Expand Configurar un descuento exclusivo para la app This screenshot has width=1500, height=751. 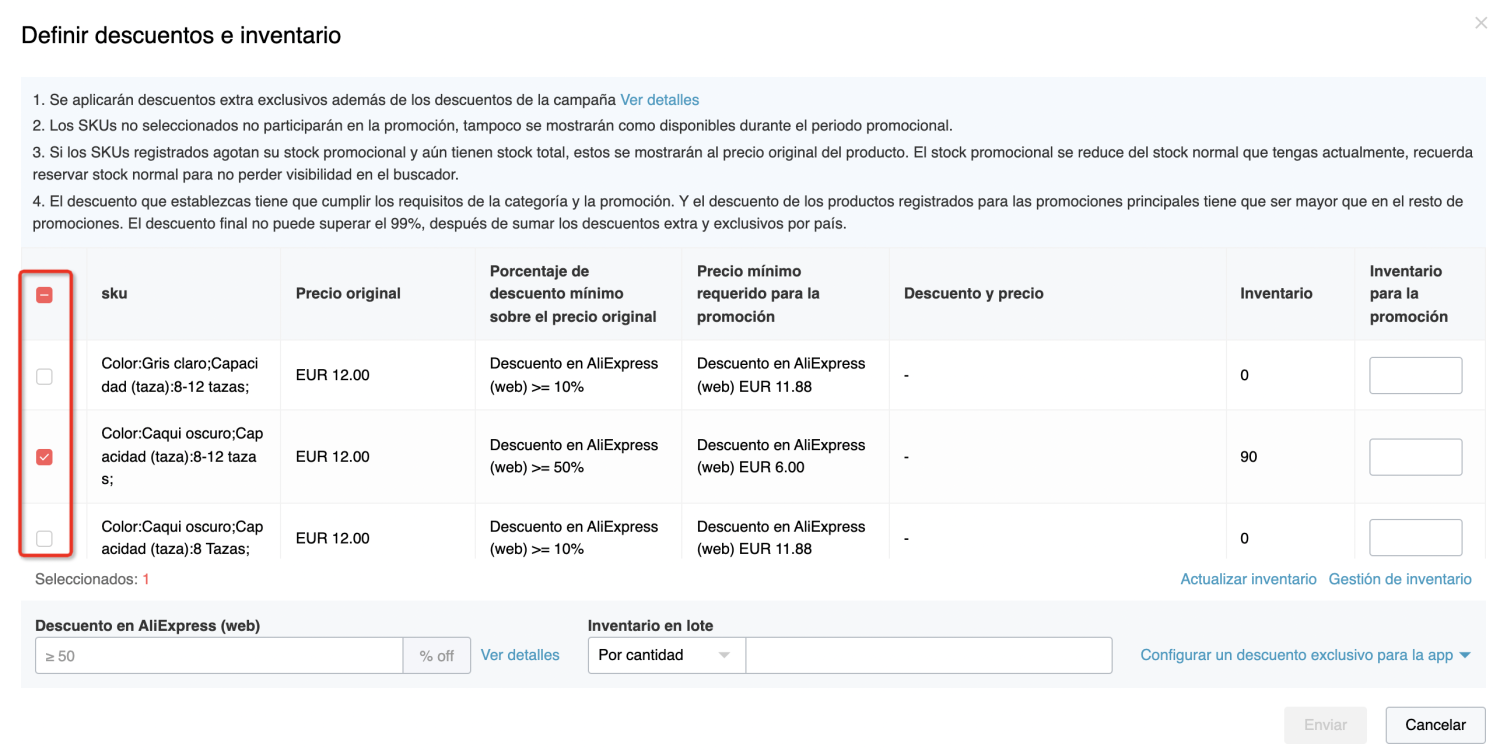point(1305,655)
